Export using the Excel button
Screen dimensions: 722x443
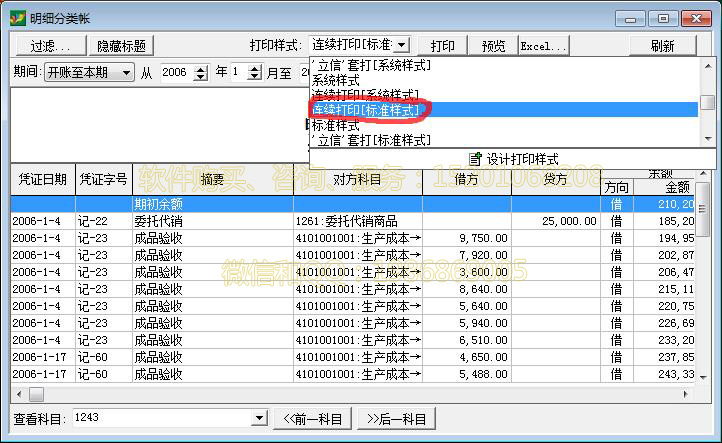[543, 46]
